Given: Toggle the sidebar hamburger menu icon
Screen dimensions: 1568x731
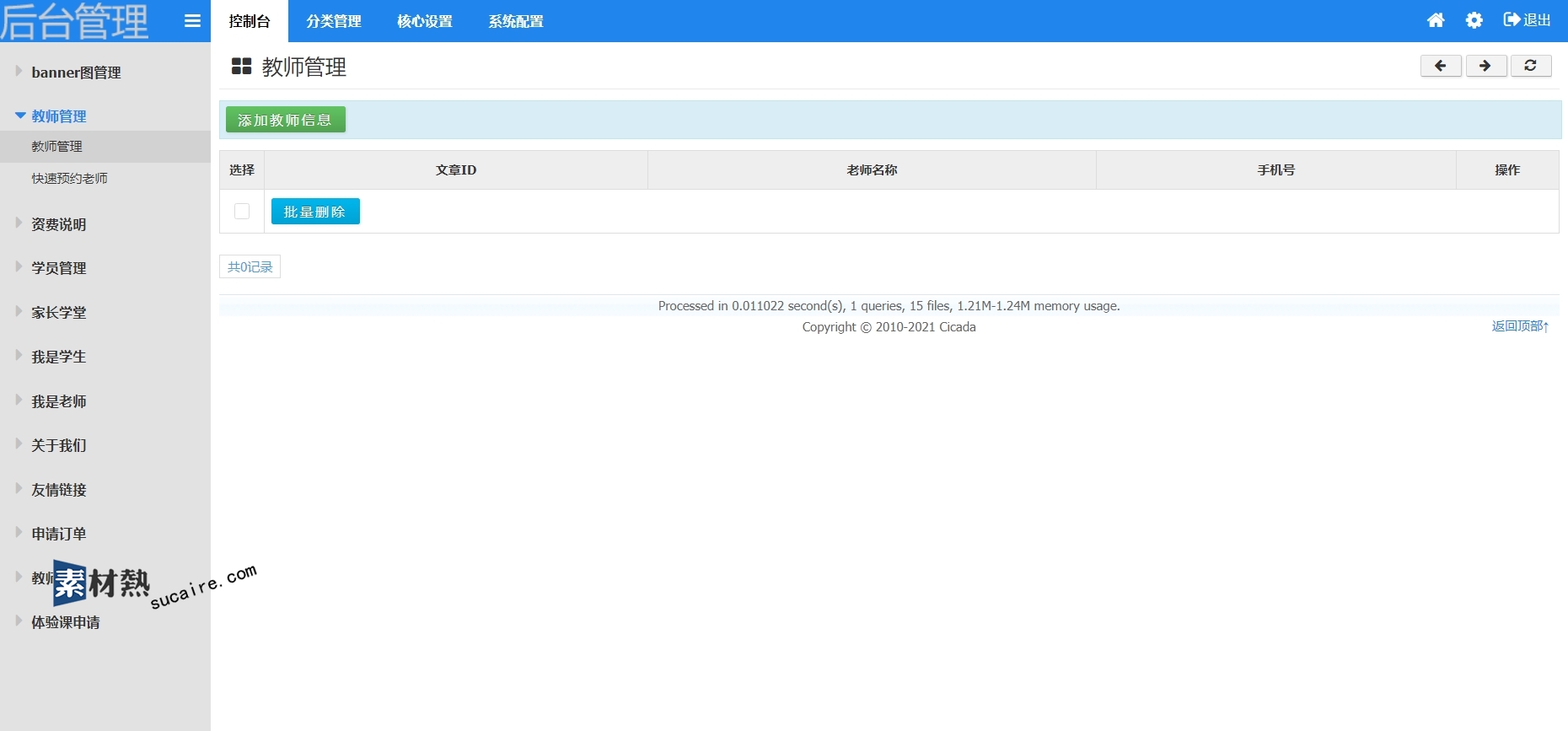Looking at the screenshot, I should coord(192,21).
